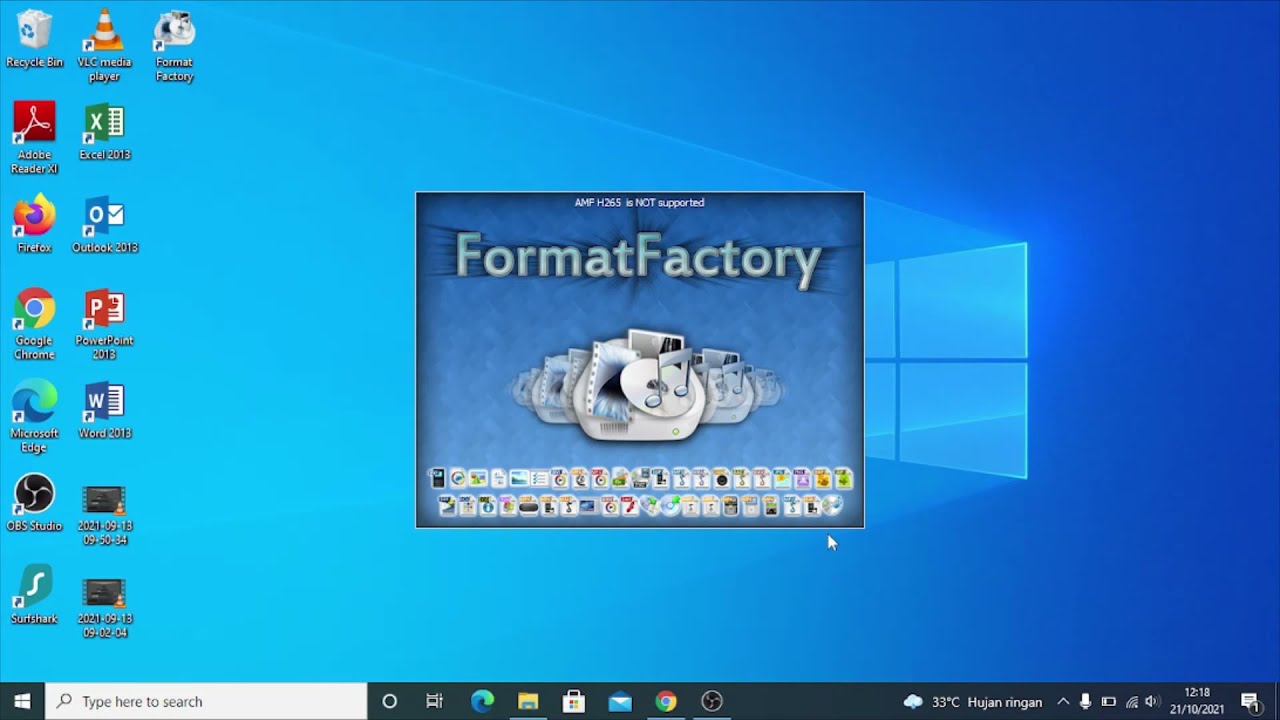Launch VLC media player shortcut
1280x720 pixels.
pyautogui.click(x=104, y=46)
